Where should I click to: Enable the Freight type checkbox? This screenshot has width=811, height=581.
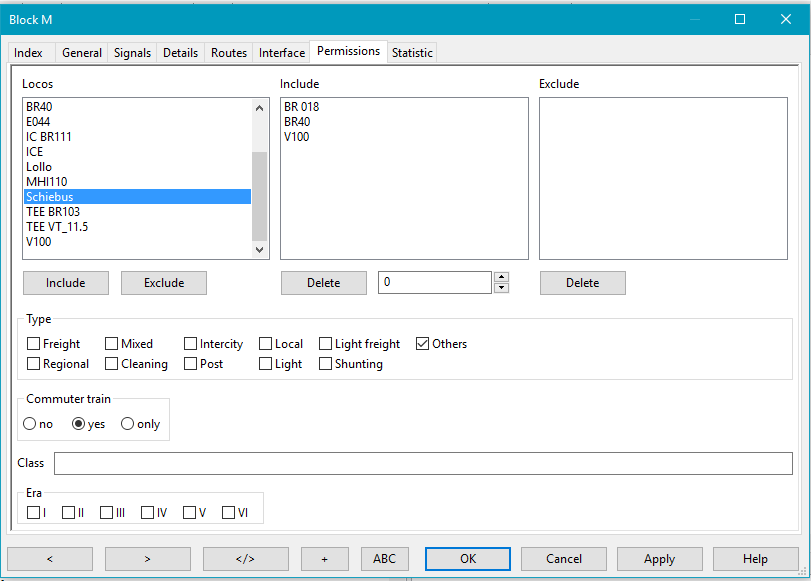tap(34, 344)
